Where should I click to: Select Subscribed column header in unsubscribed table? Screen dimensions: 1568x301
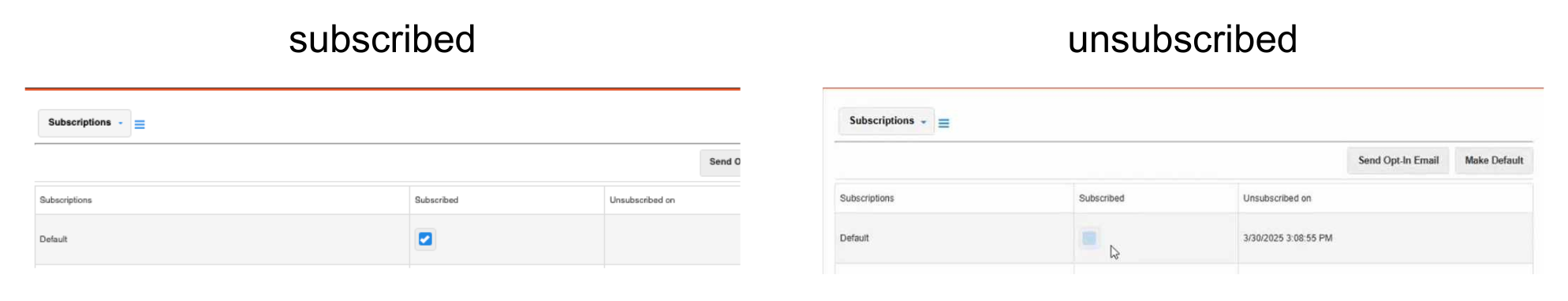click(x=1101, y=198)
